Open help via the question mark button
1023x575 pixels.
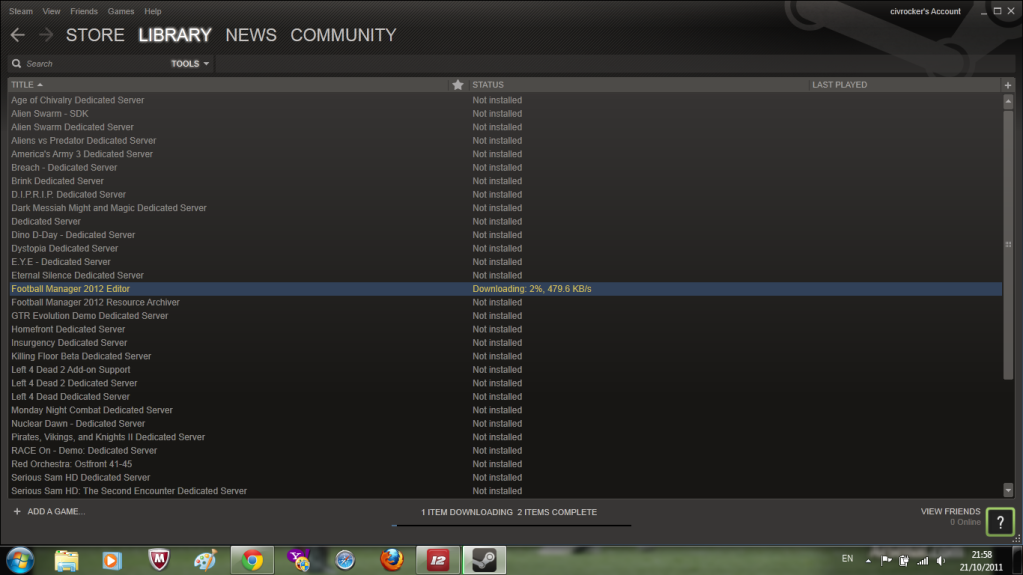tap(1000, 522)
